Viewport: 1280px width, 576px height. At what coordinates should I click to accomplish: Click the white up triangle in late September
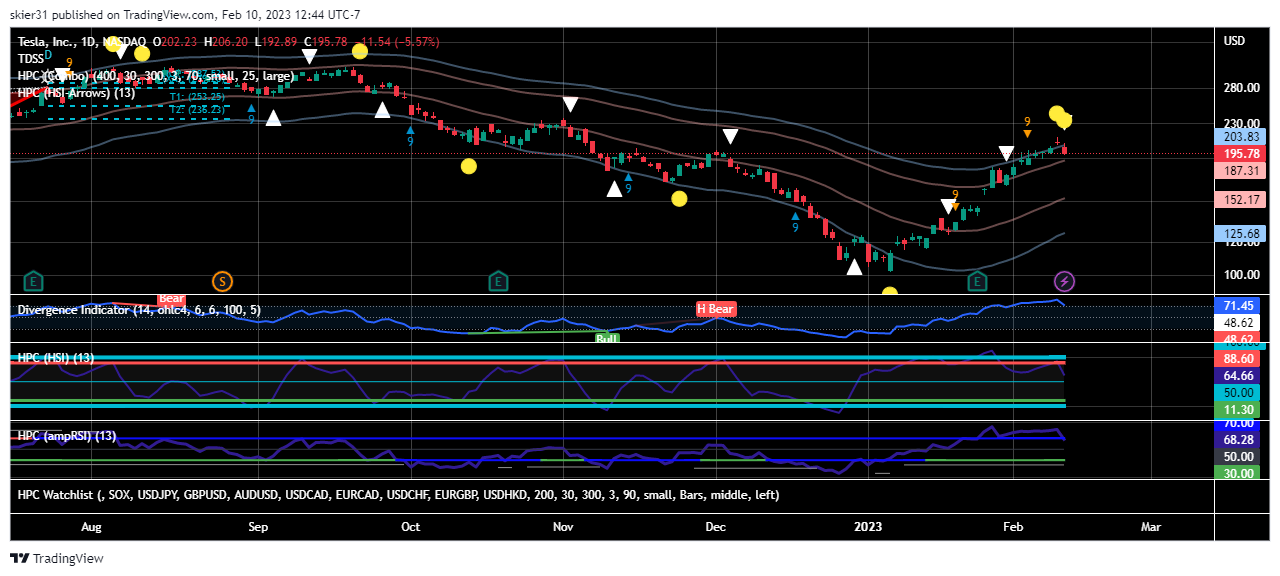pyautogui.click(x=382, y=109)
